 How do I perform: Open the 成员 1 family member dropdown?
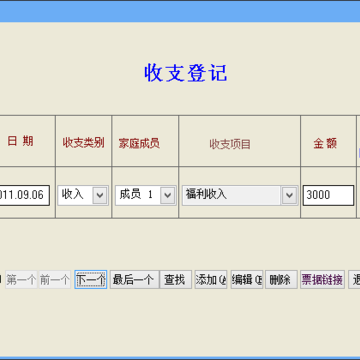click(168, 195)
